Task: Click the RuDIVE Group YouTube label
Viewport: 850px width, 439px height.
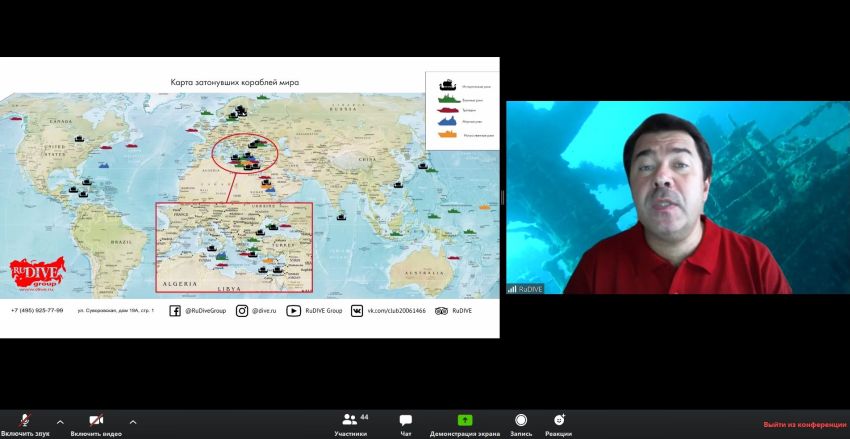Action: tap(324, 311)
